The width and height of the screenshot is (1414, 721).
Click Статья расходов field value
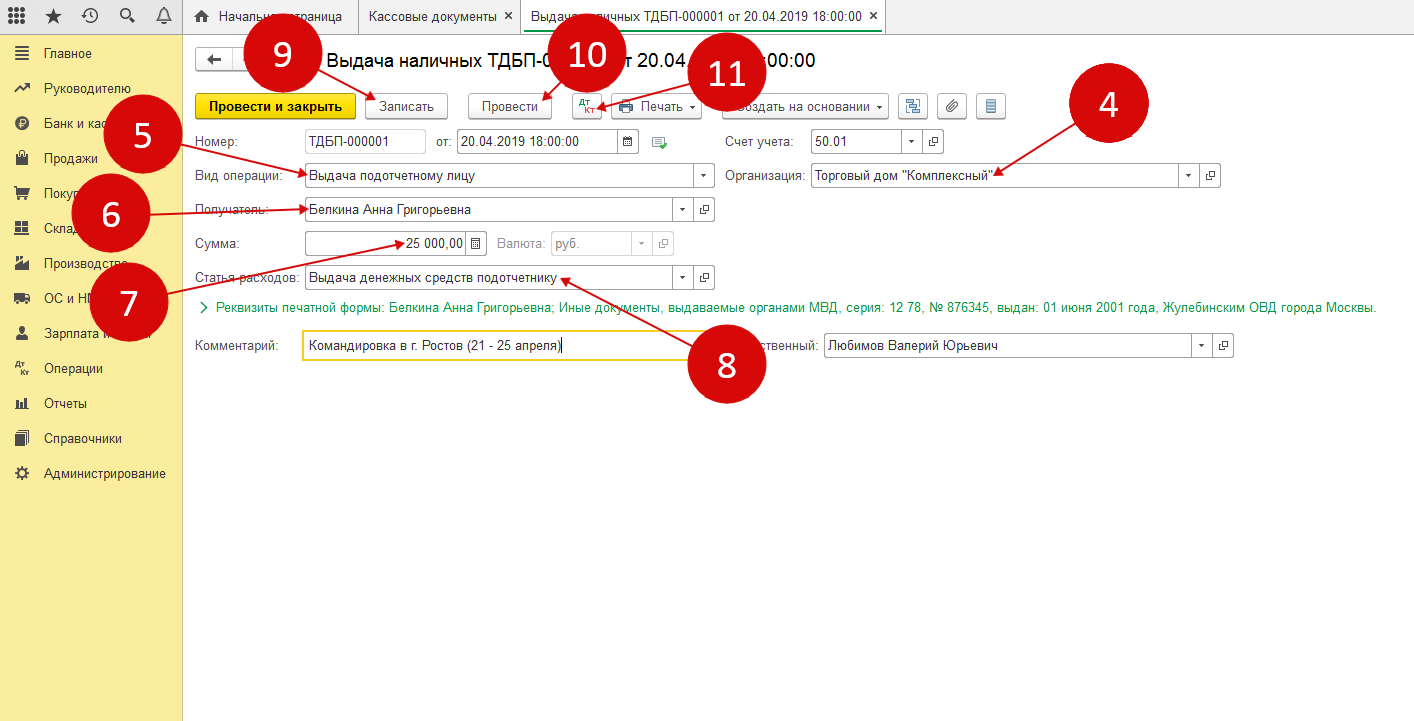[x=489, y=278]
